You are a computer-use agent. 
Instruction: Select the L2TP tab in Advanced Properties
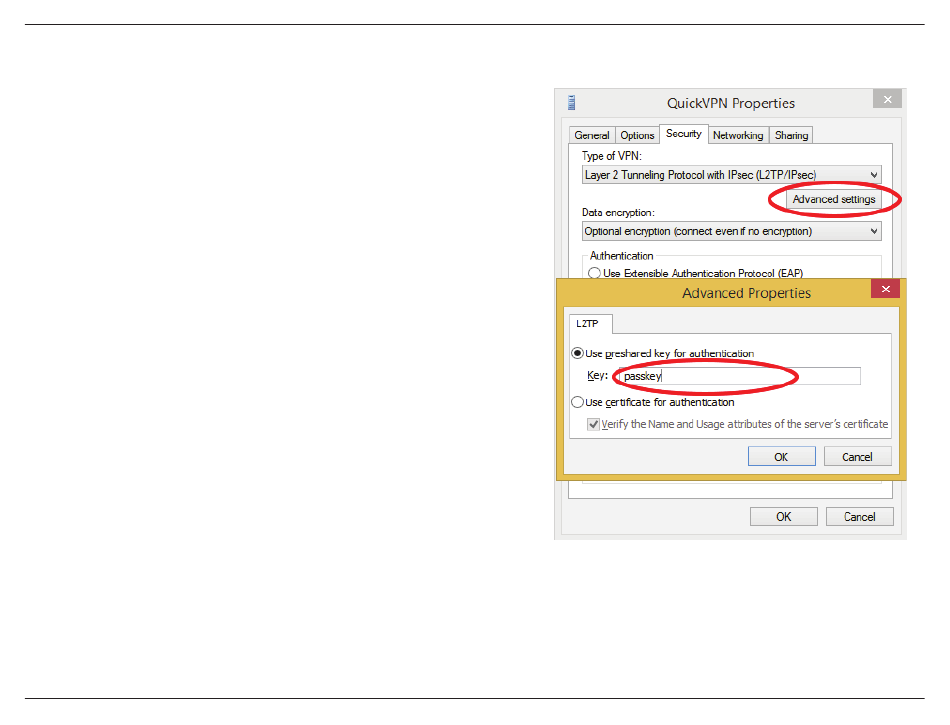[588, 324]
